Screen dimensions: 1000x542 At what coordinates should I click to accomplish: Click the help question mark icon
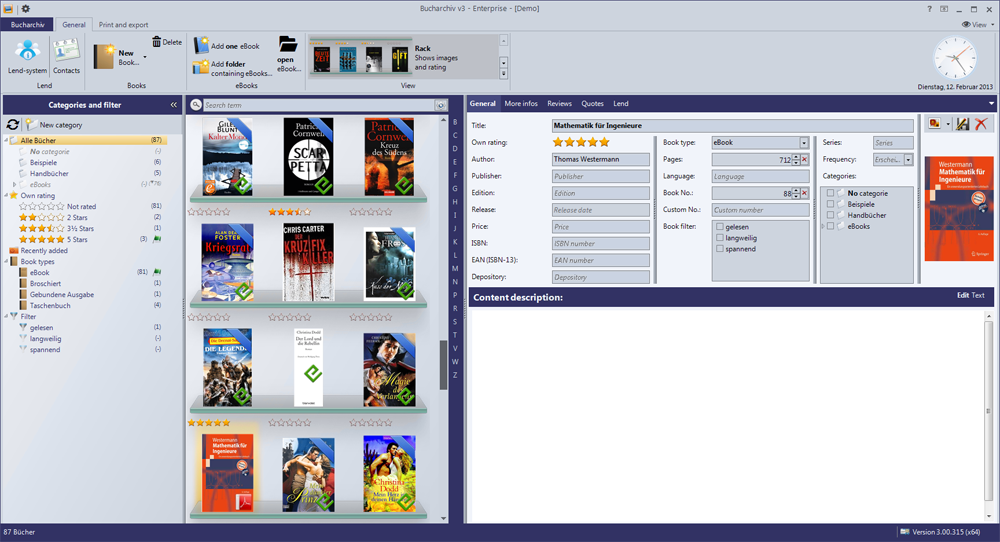pos(929,9)
